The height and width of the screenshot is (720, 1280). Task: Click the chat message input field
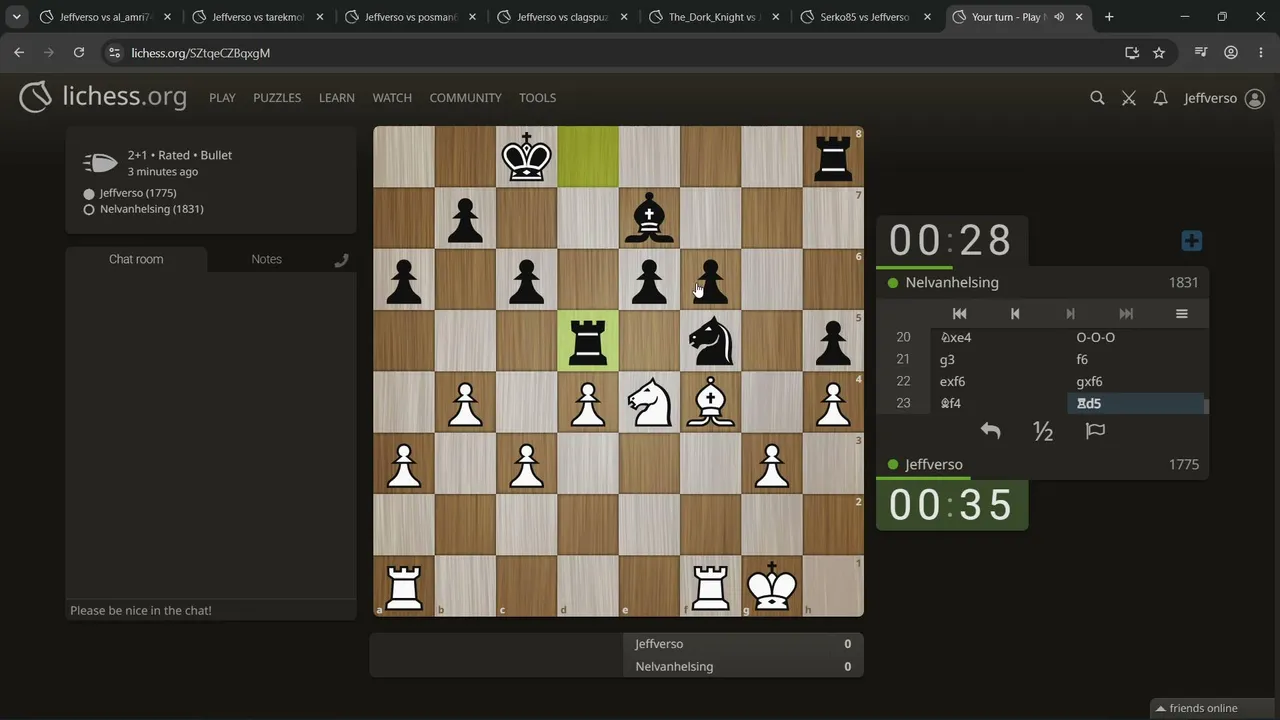tap(211, 610)
